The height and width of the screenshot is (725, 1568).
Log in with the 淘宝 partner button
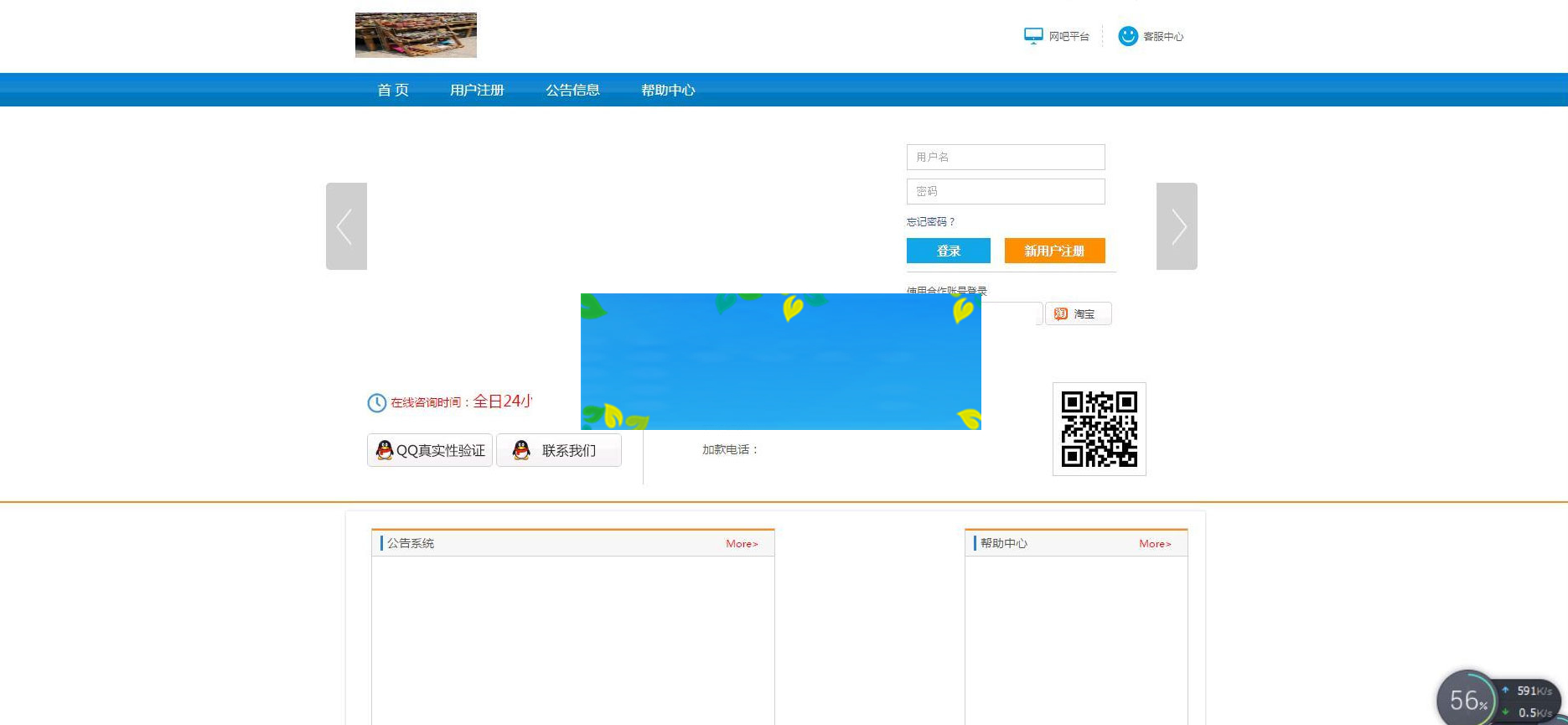(1078, 313)
